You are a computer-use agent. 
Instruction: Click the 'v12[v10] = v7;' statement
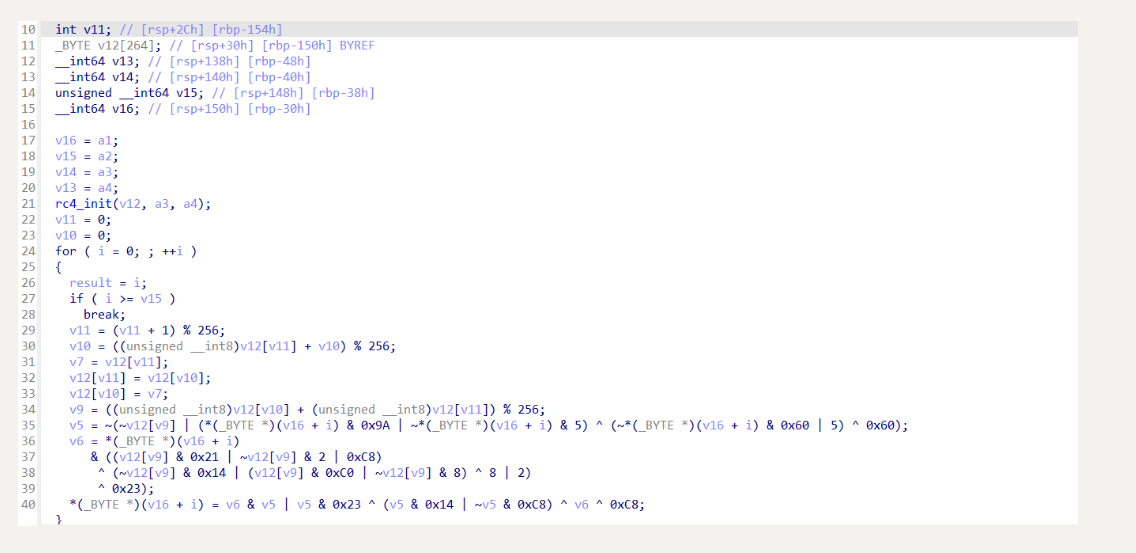(119, 394)
